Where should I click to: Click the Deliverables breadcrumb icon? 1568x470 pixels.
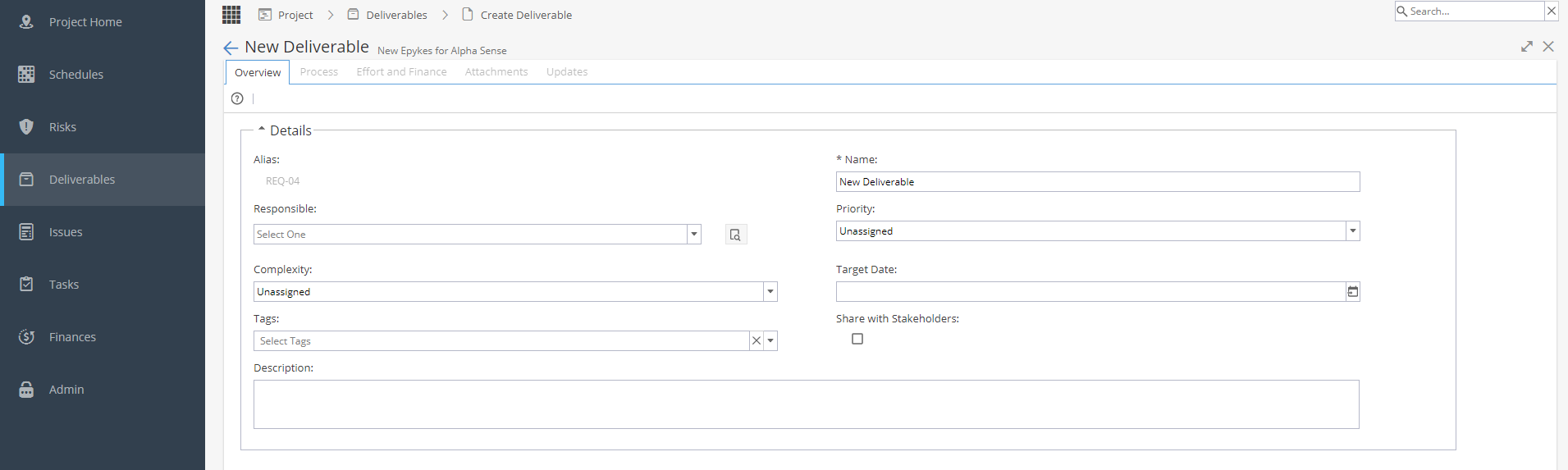click(353, 15)
